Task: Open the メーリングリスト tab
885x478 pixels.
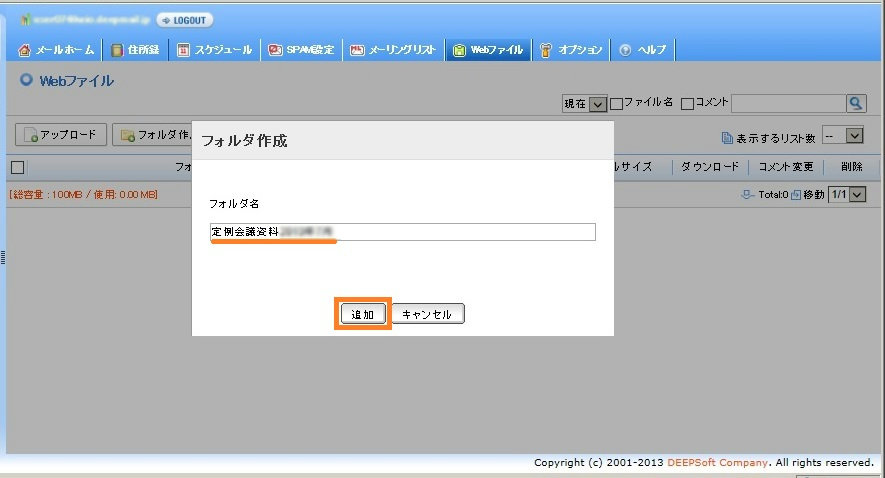Action: pyautogui.click(x=393, y=49)
